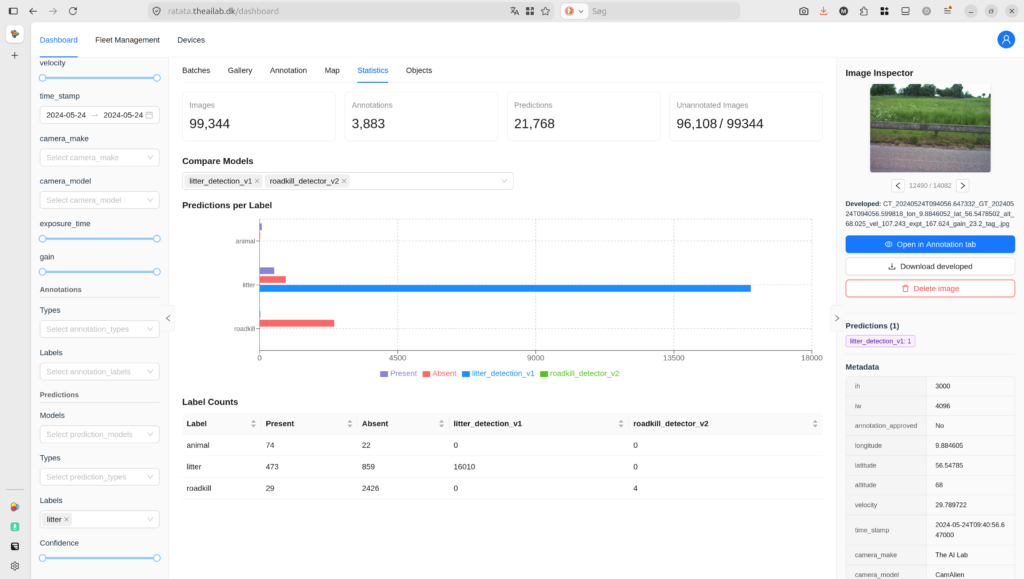Open the camera_make dropdown
1024x579 pixels.
(99, 157)
